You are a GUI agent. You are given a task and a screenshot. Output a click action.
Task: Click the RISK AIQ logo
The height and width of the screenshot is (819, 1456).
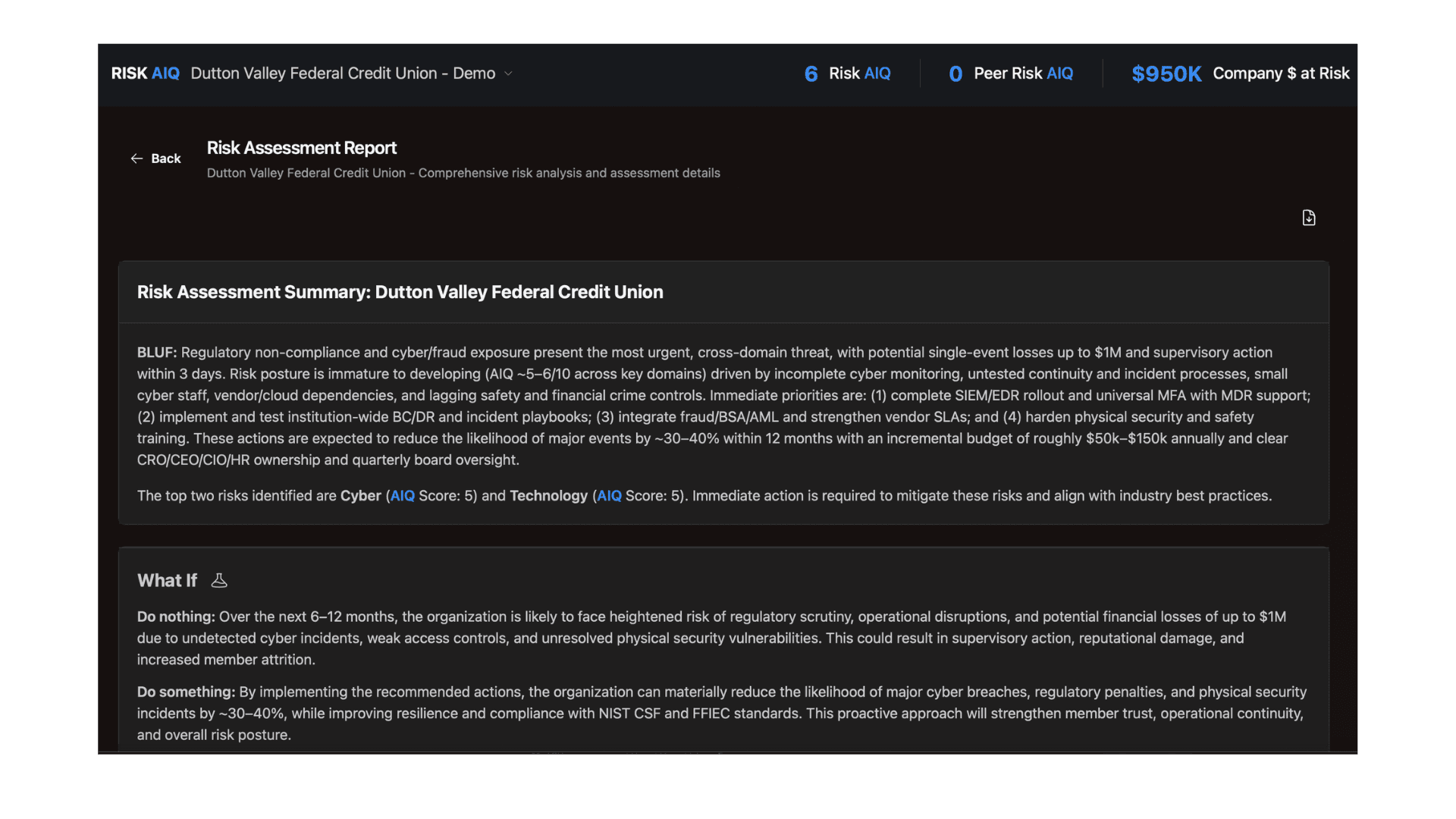click(145, 74)
